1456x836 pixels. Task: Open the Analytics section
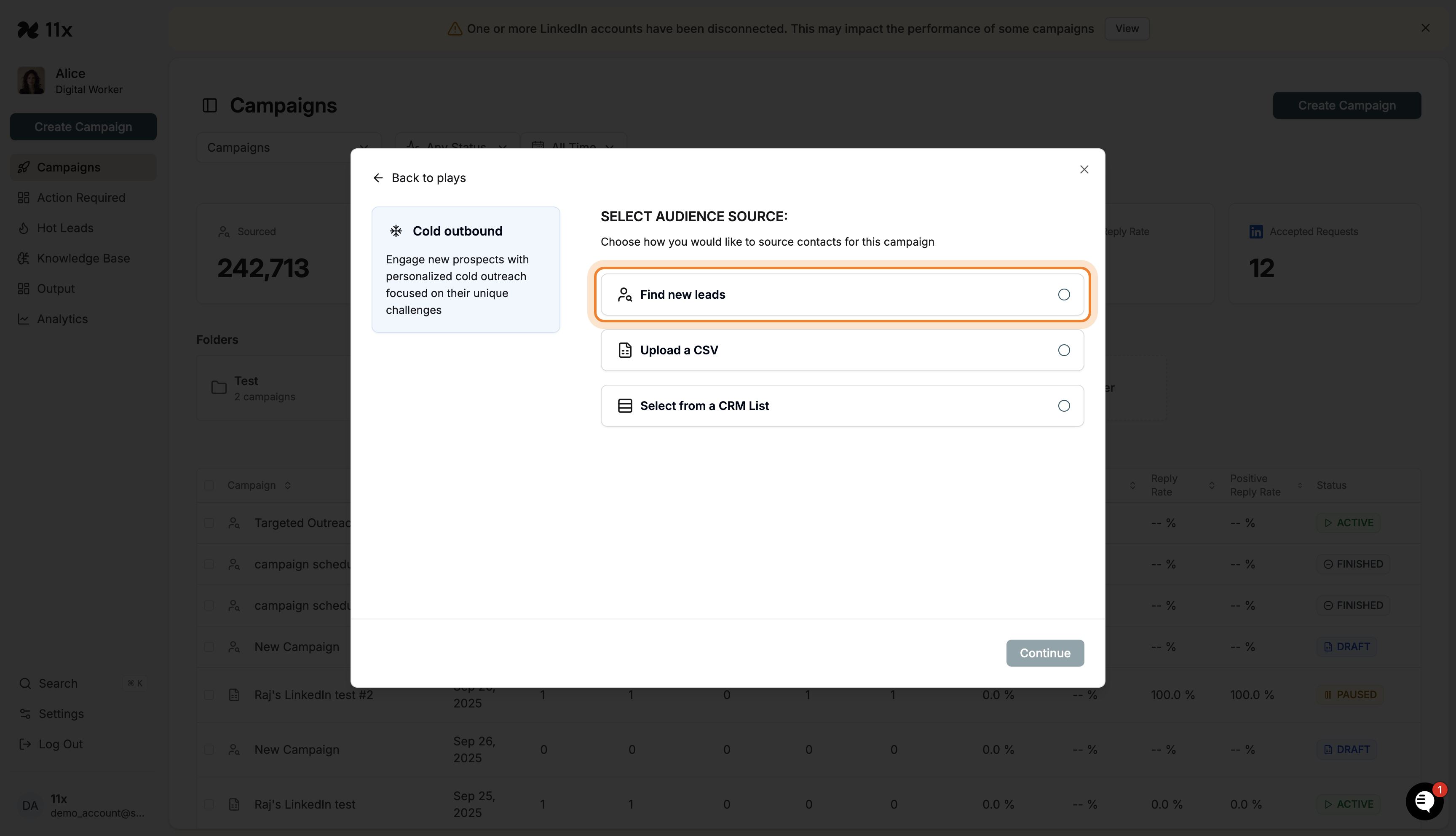pyautogui.click(x=62, y=319)
